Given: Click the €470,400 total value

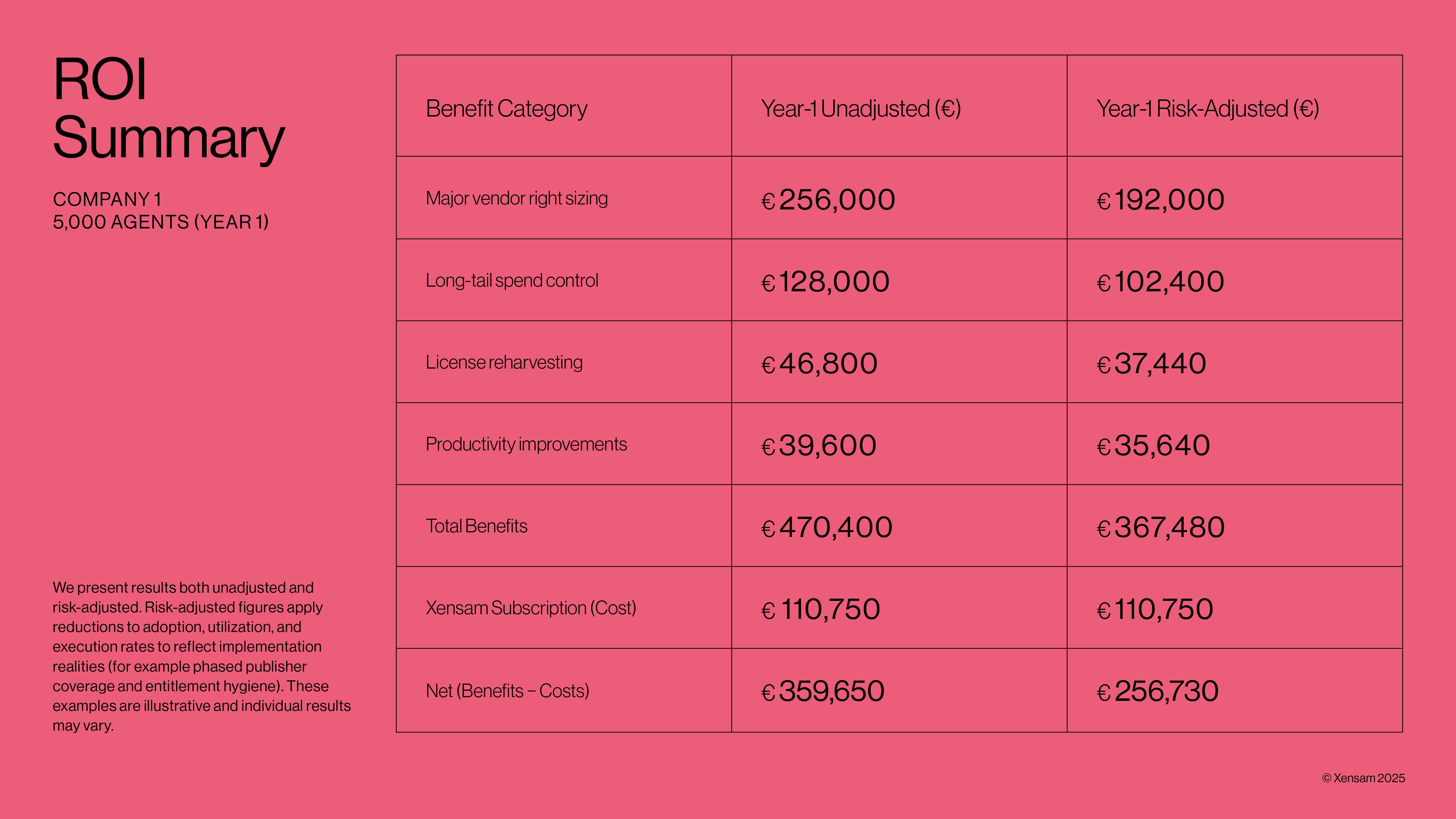Looking at the screenshot, I should click(x=827, y=527).
